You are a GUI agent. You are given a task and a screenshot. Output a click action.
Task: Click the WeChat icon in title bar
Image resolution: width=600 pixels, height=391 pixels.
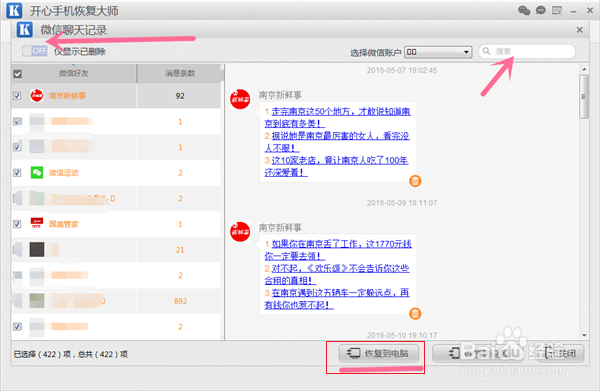524,10
